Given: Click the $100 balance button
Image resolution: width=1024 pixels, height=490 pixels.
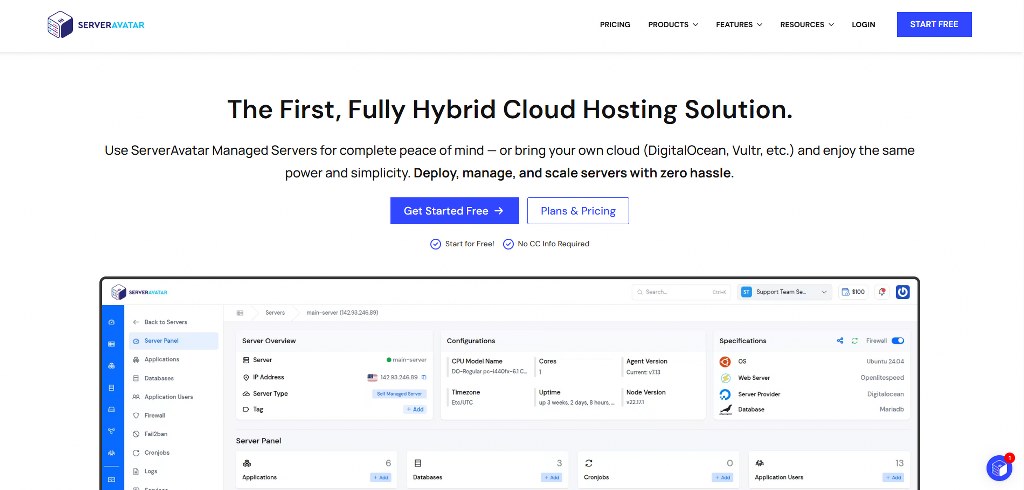Looking at the screenshot, I should 854,292.
